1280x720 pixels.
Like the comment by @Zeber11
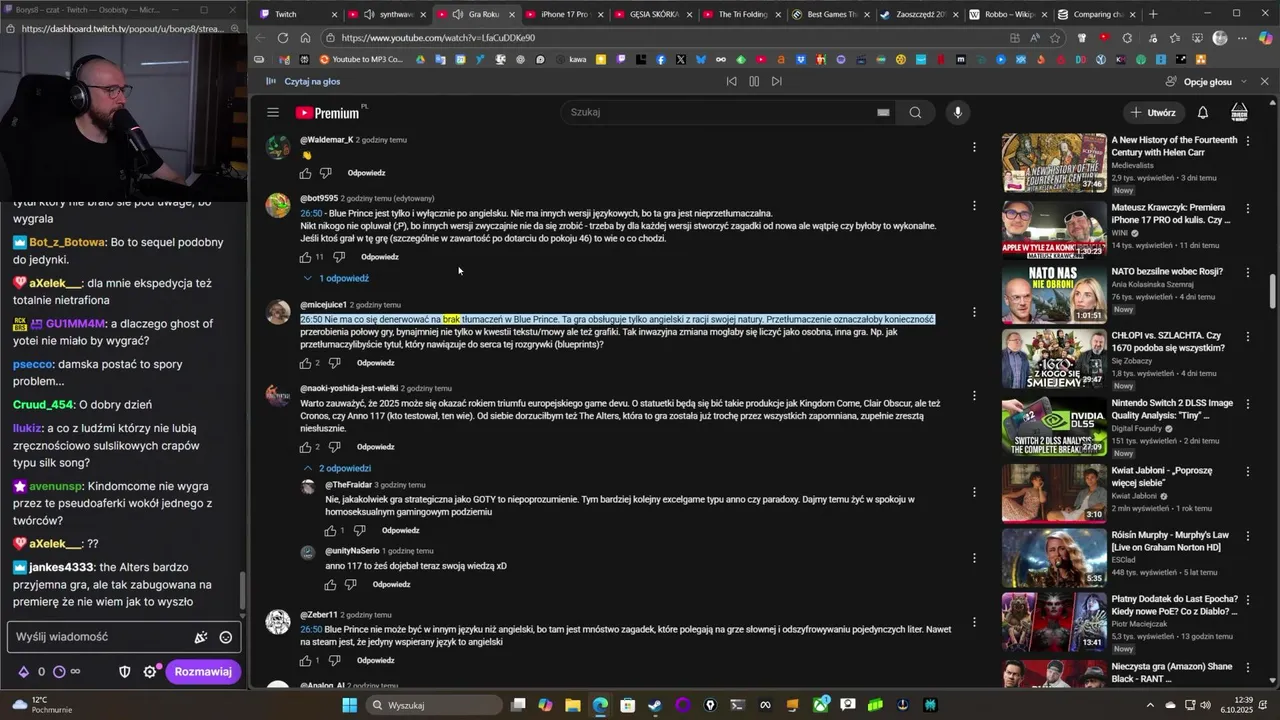click(305, 661)
